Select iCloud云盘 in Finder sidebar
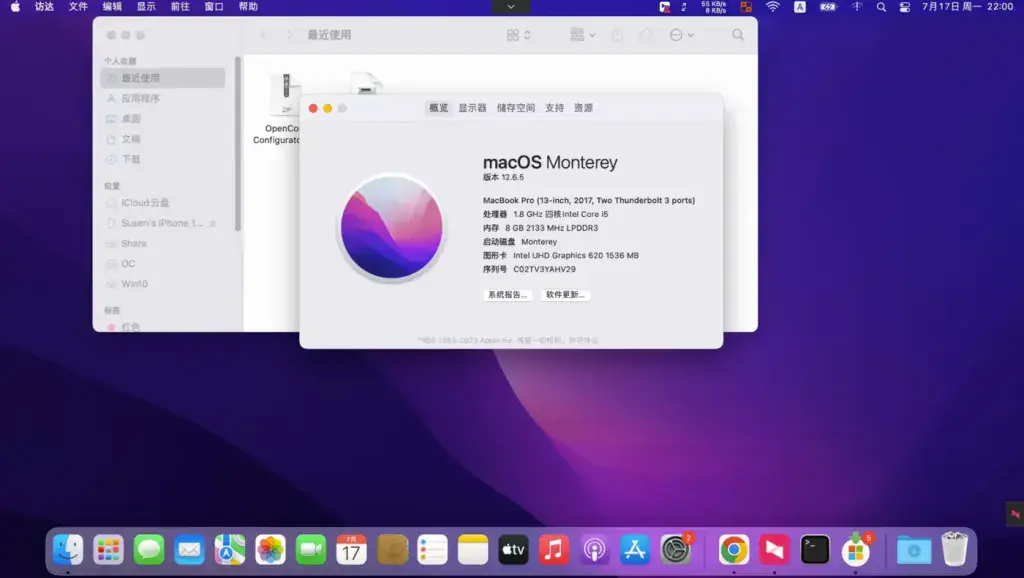1024x578 pixels. click(163, 202)
